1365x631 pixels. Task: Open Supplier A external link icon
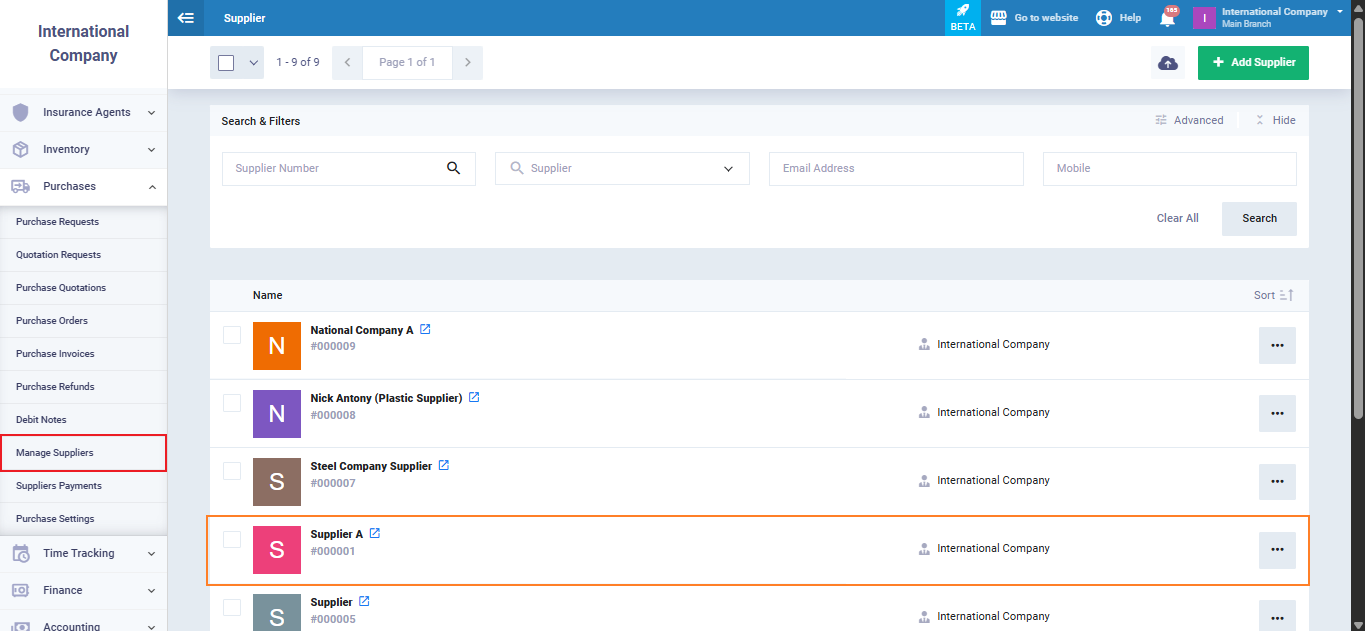(x=375, y=534)
